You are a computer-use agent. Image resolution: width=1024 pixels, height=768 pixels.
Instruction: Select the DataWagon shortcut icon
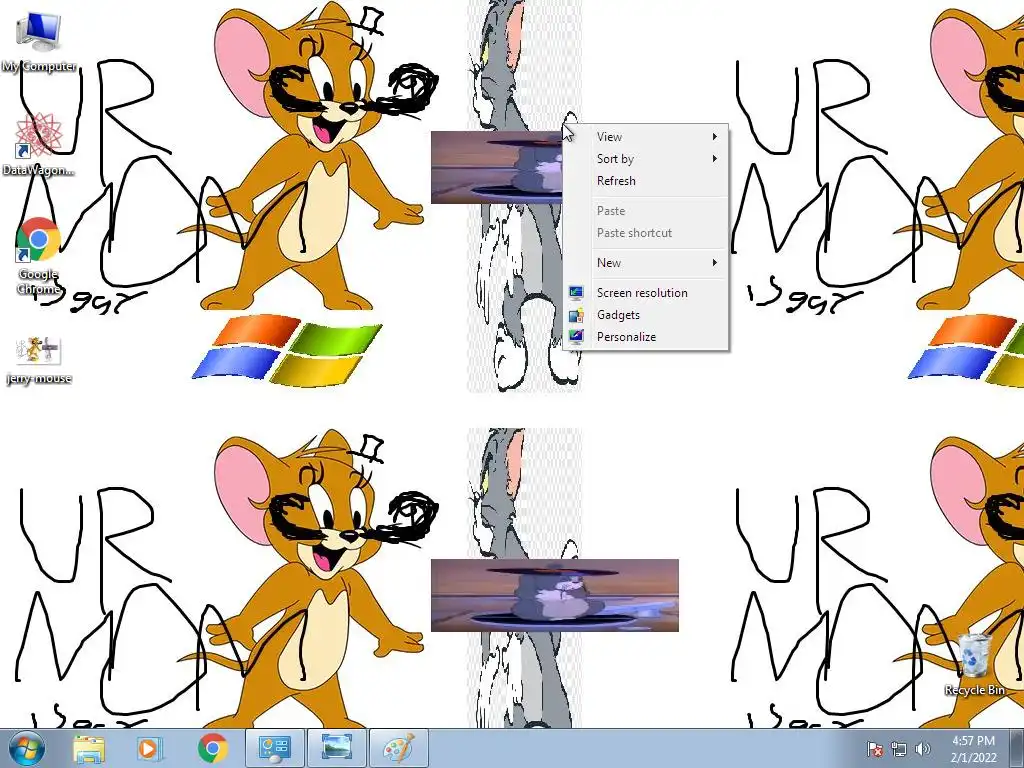coord(39,144)
